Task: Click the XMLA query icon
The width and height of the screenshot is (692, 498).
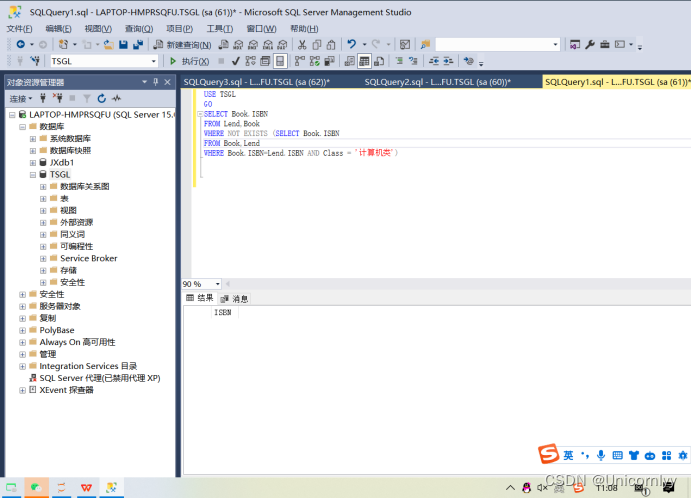Action: click(x=268, y=44)
